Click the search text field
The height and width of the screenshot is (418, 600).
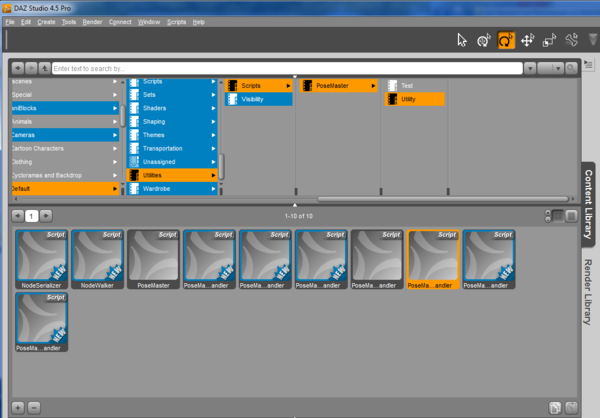coord(287,69)
